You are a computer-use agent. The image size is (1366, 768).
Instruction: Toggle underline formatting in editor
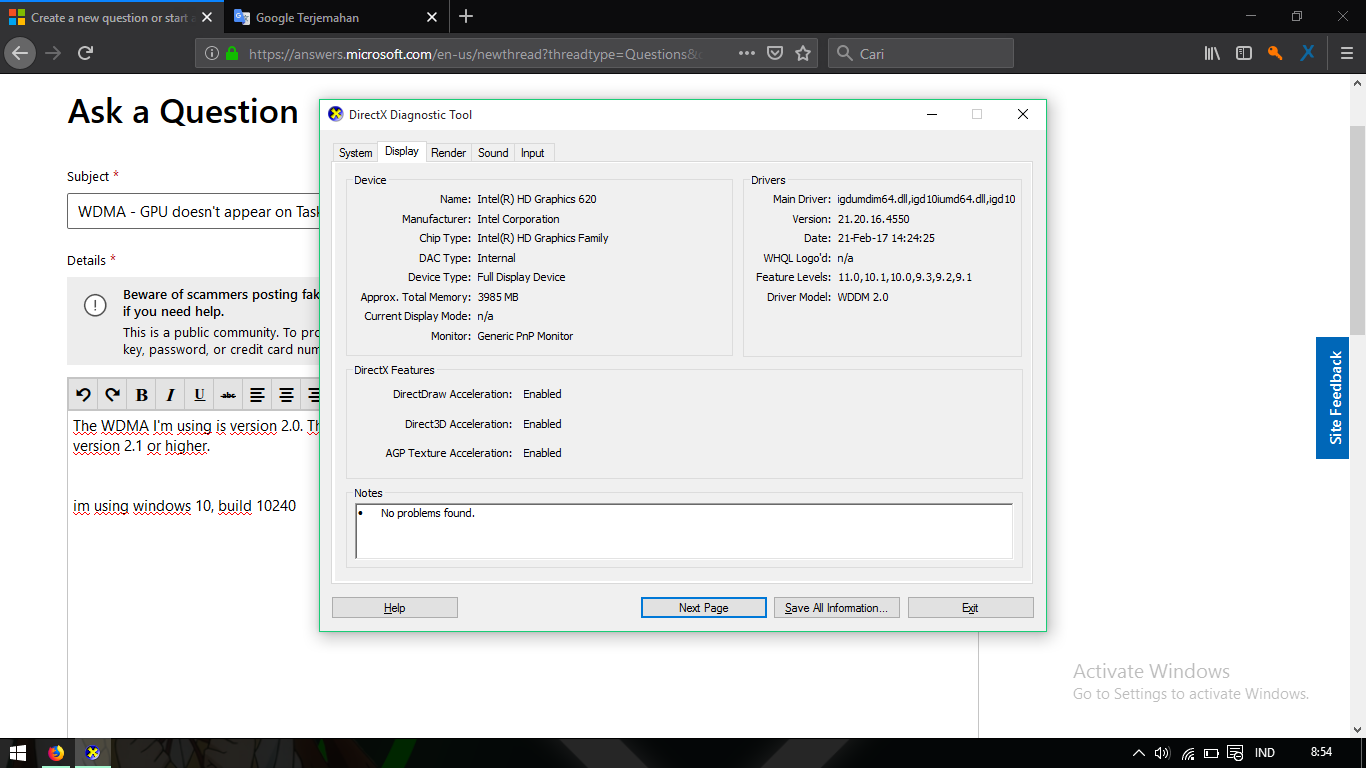(x=199, y=395)
